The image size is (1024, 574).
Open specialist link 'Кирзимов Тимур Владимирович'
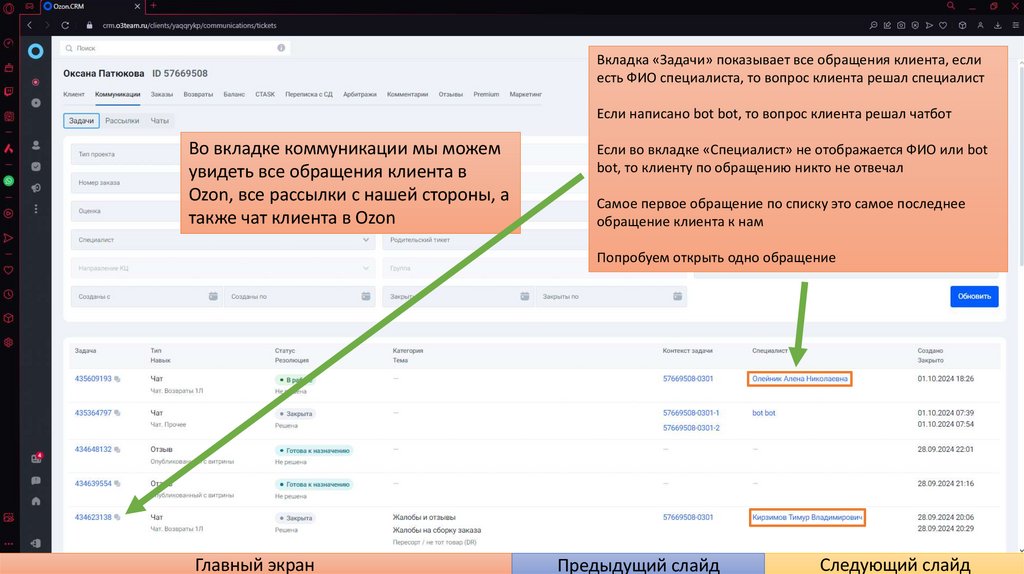pyautogui.click(x=807, y=517)
